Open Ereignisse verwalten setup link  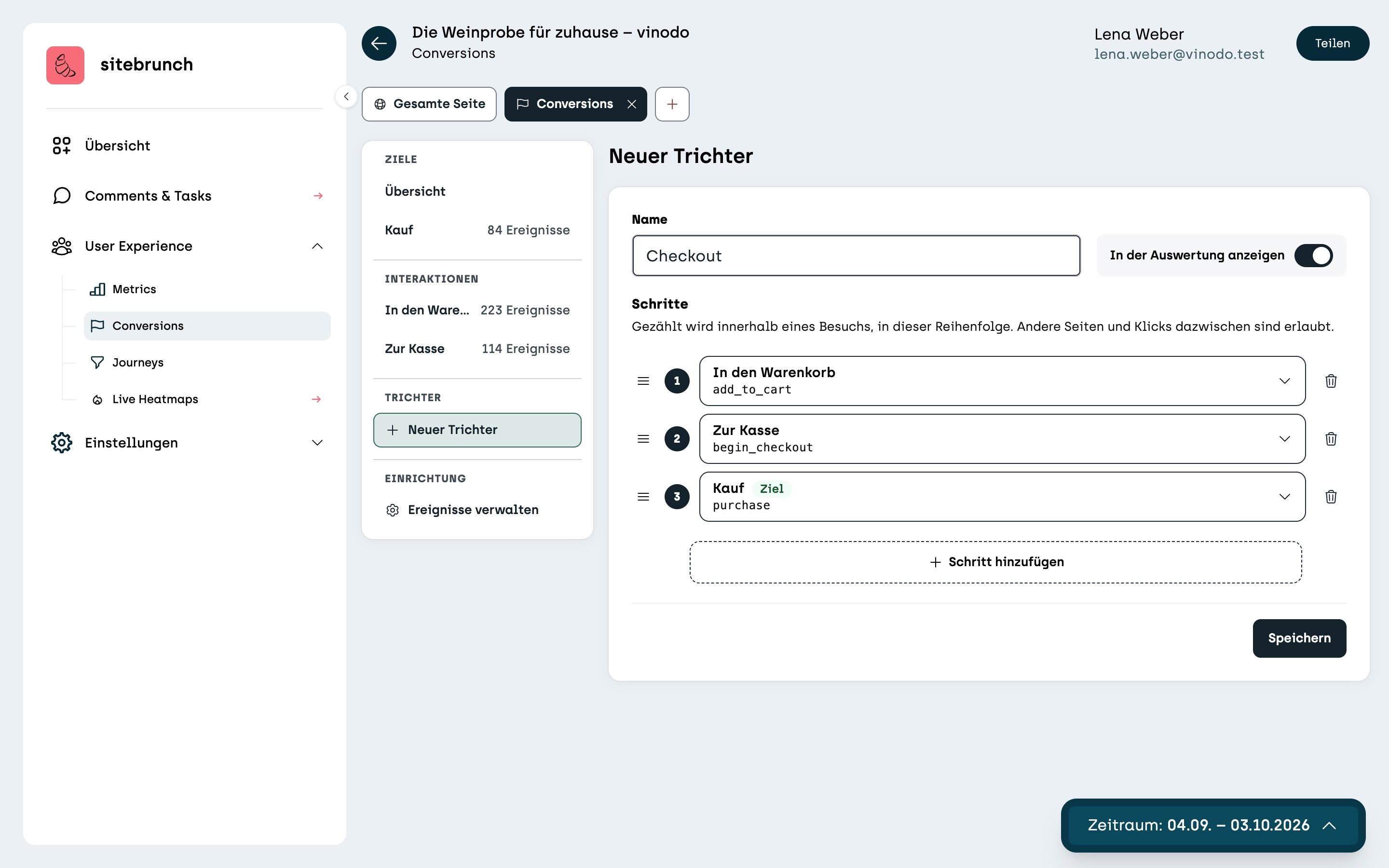click(x=477, y=510)
